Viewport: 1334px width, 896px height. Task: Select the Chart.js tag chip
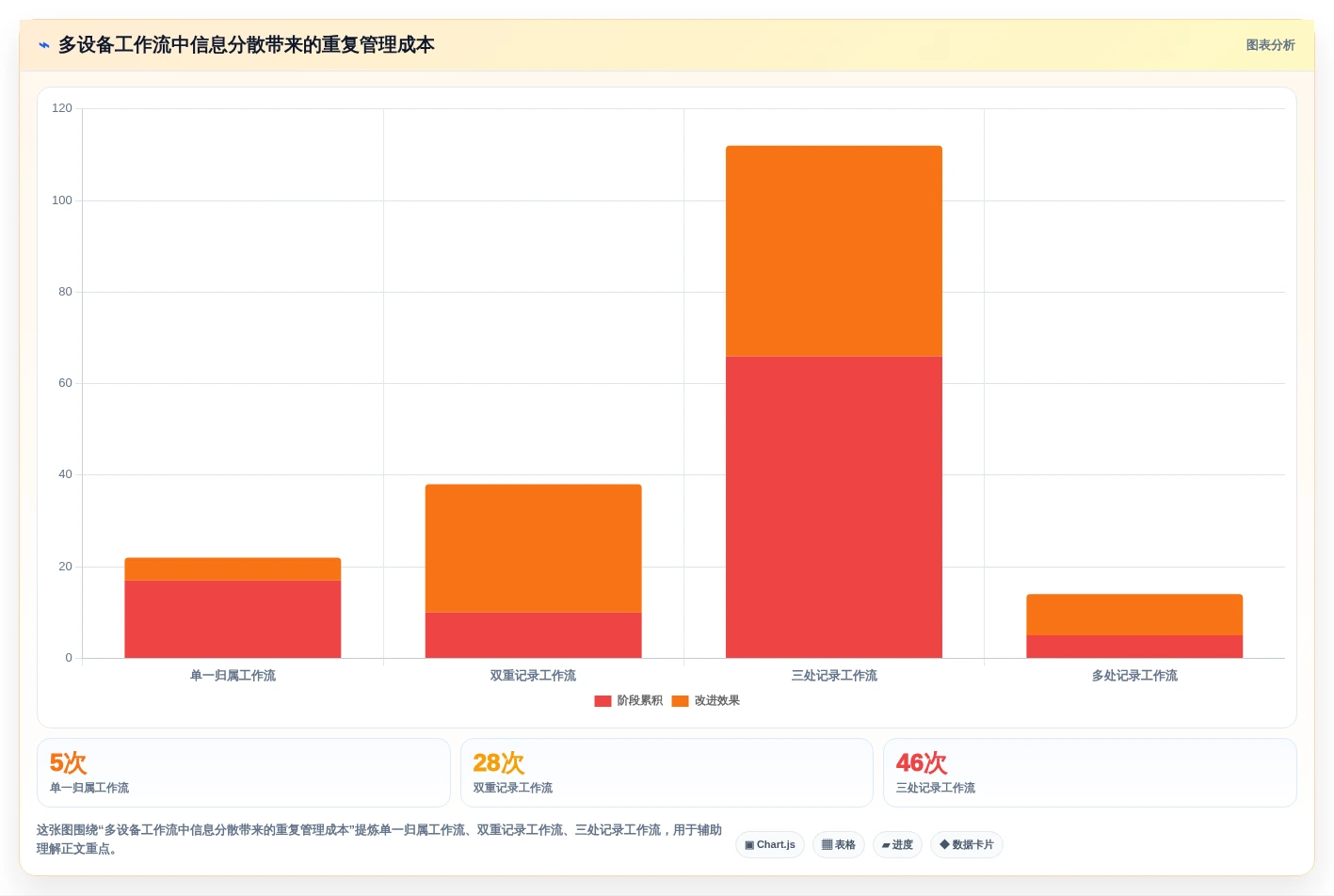point(770,844)
